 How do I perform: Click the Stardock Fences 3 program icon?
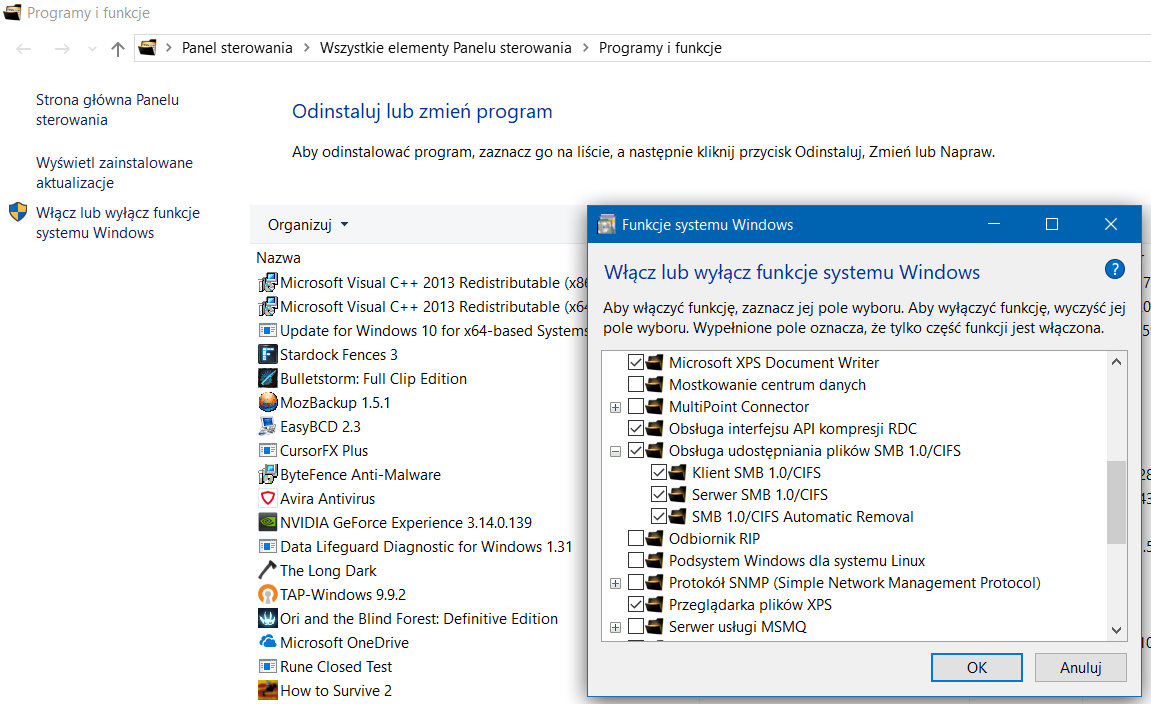click(x=268, y=355)
